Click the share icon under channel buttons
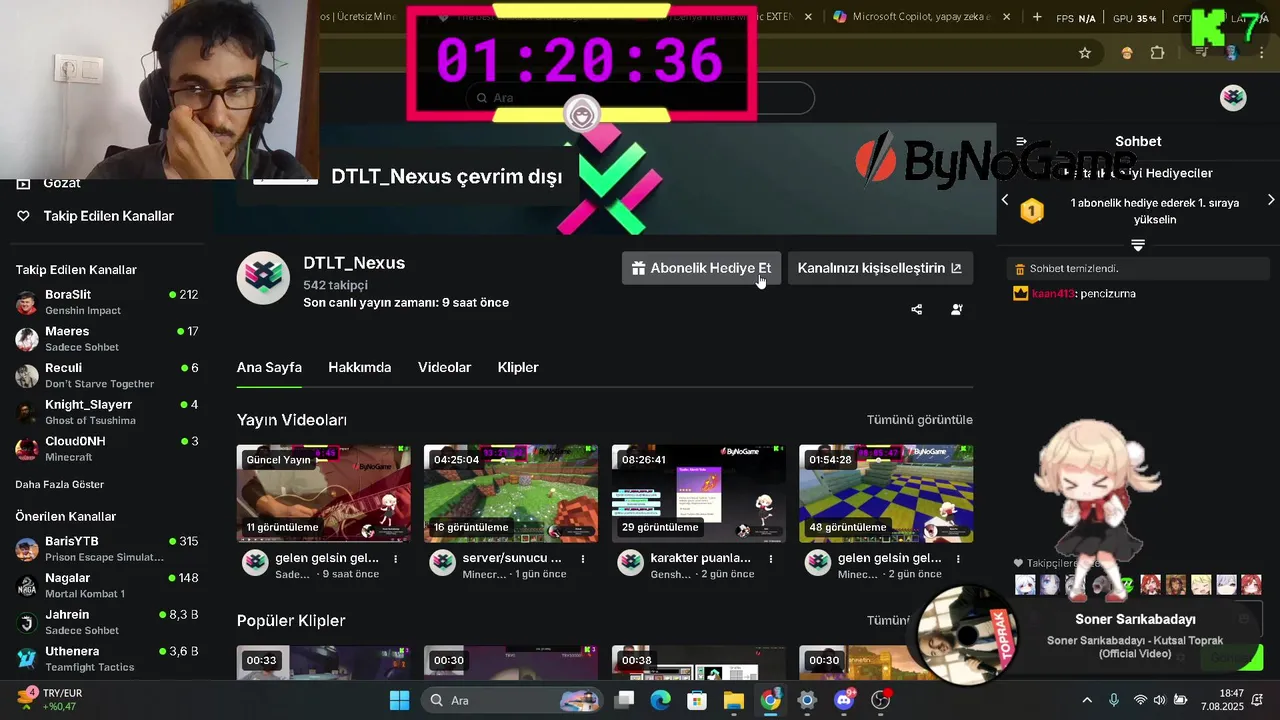 point(917,310)
